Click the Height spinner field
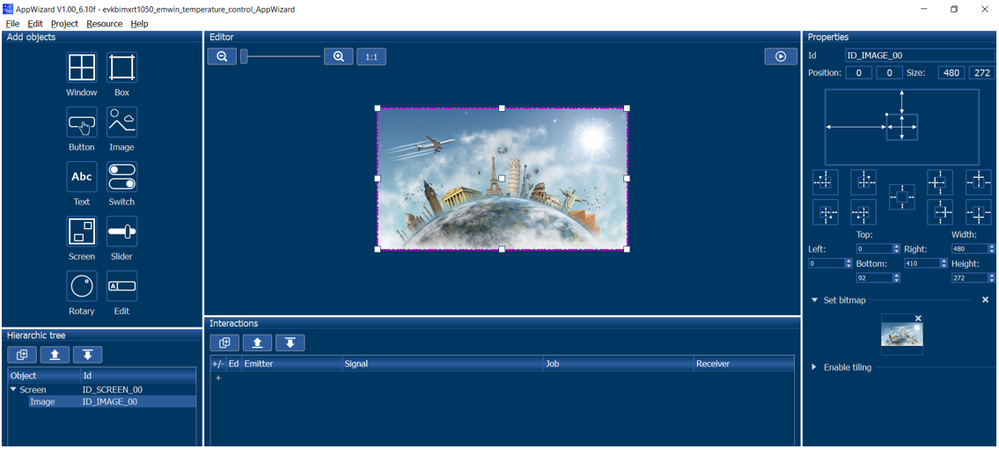Image resolution: width=999 pixels, height=450 pixels. tap(973, 278)
